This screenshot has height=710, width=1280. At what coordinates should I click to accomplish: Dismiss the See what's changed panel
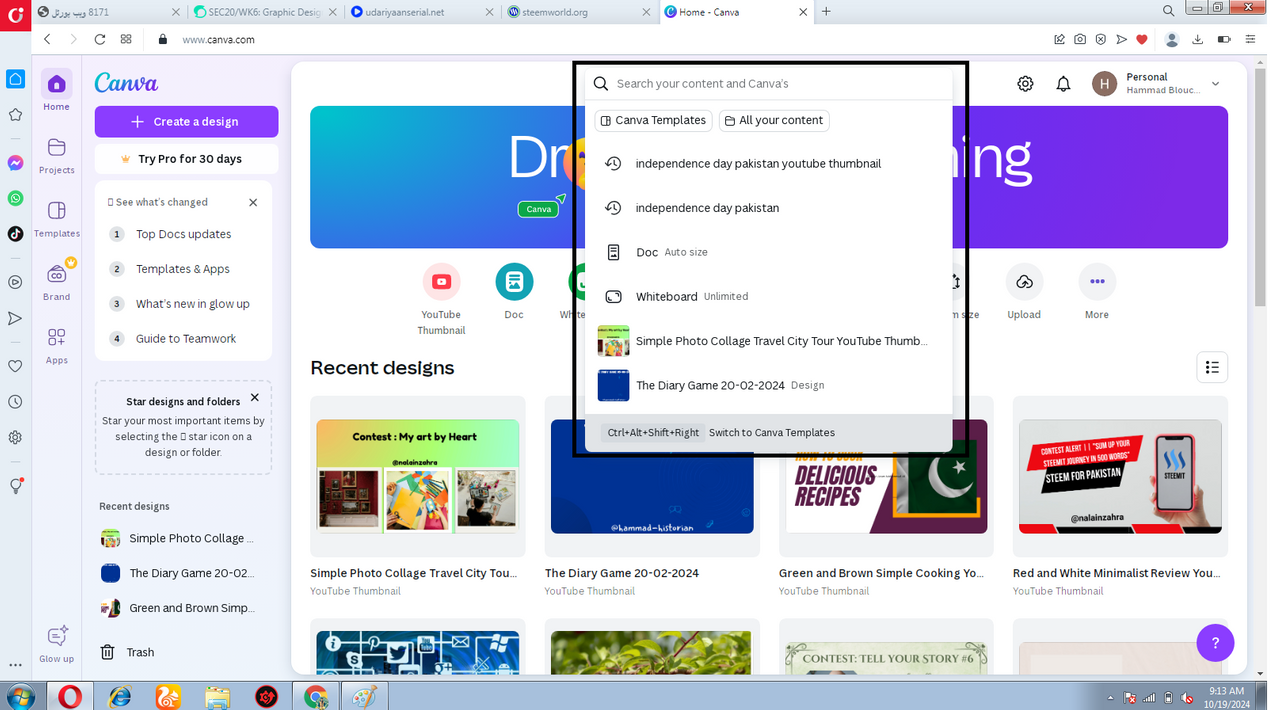[253, 202]
